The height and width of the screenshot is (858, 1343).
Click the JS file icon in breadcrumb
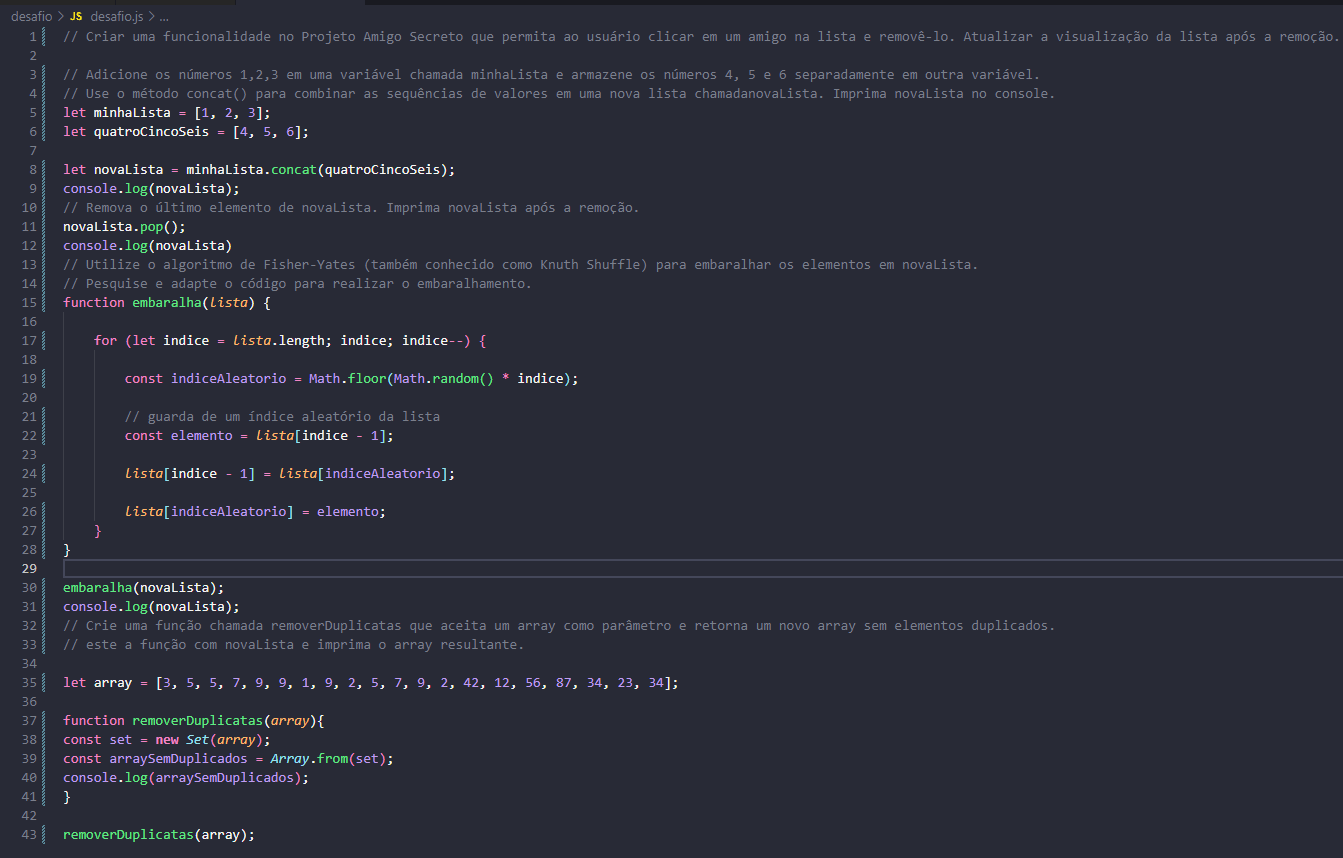point(76,17)
